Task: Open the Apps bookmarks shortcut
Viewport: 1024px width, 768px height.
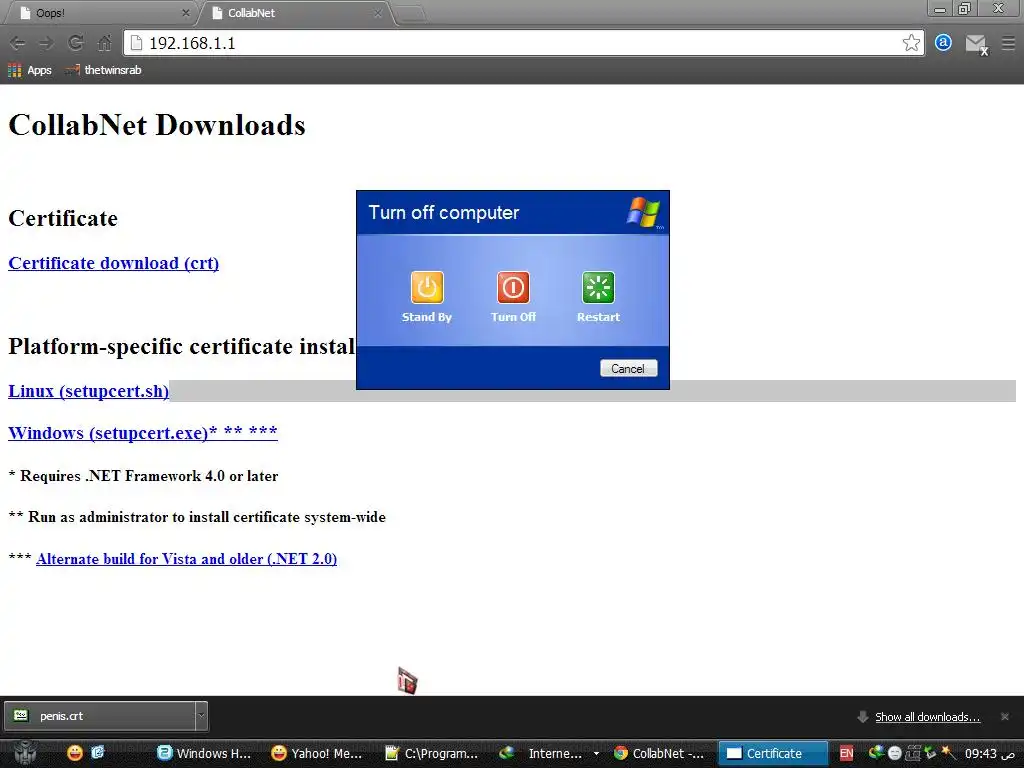Action: 29,70
